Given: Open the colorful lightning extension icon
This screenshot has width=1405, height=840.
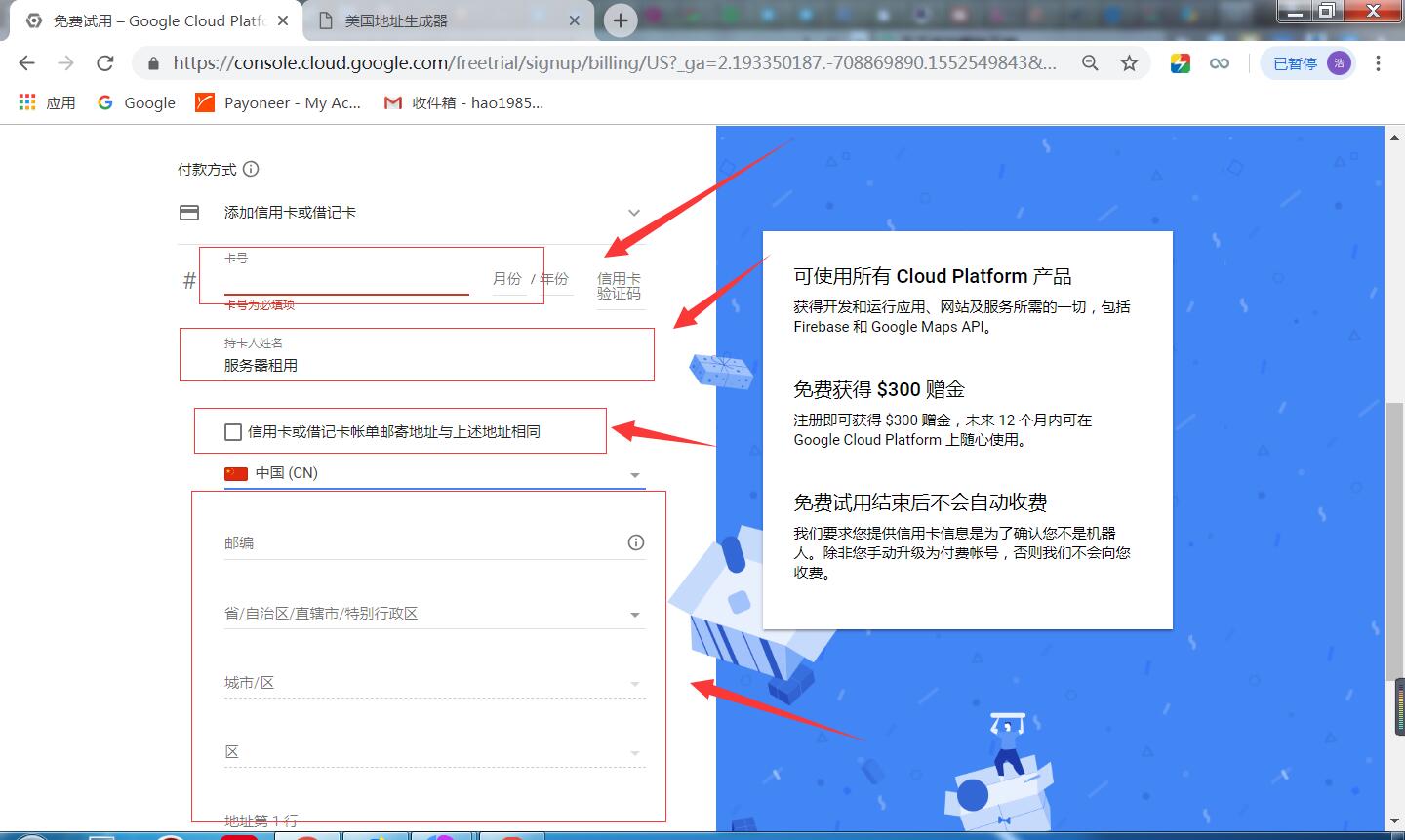Looking at the screenshot, I should pos(1180,62).
